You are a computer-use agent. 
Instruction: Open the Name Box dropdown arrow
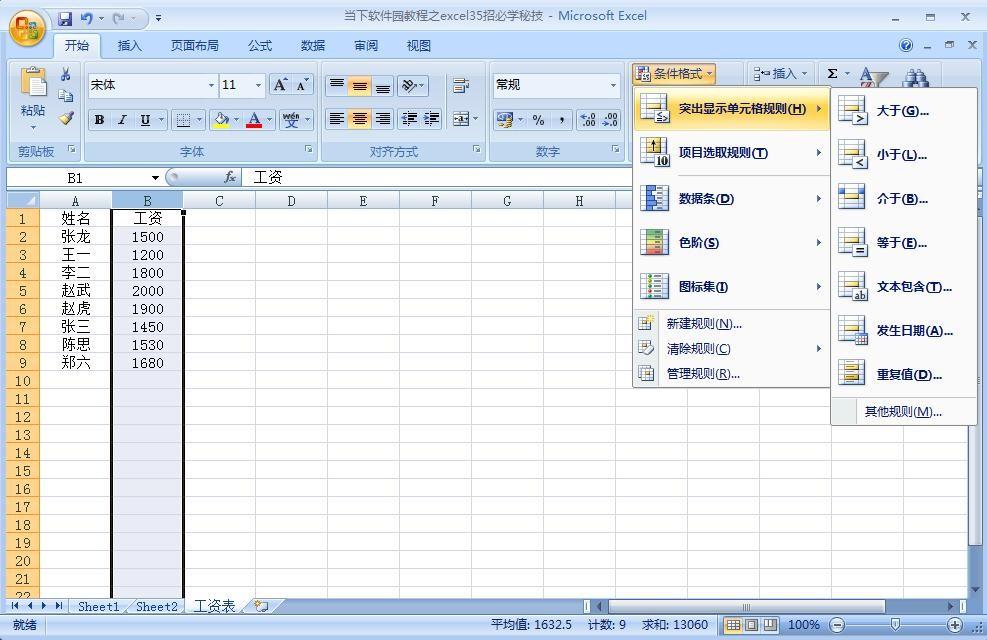click(x=155, y=178)
